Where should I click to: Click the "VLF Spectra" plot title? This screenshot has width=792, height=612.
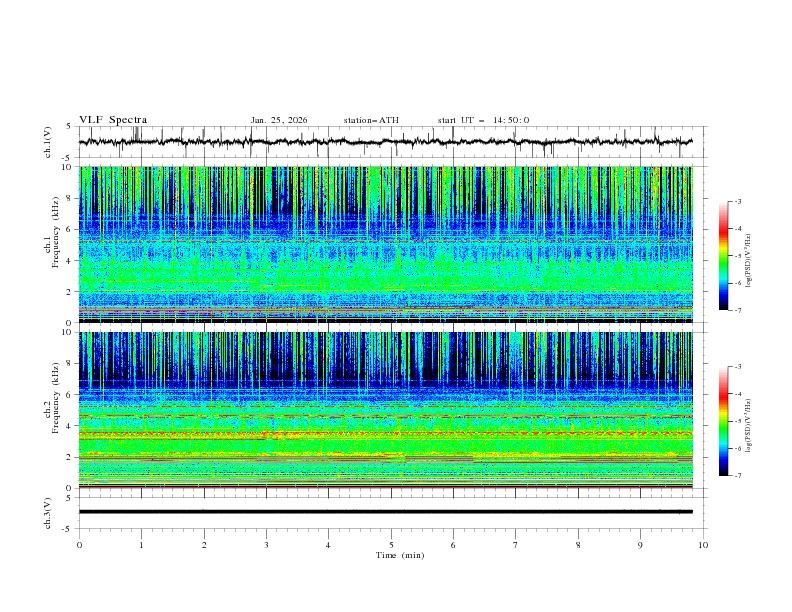[x=113, y=120]
